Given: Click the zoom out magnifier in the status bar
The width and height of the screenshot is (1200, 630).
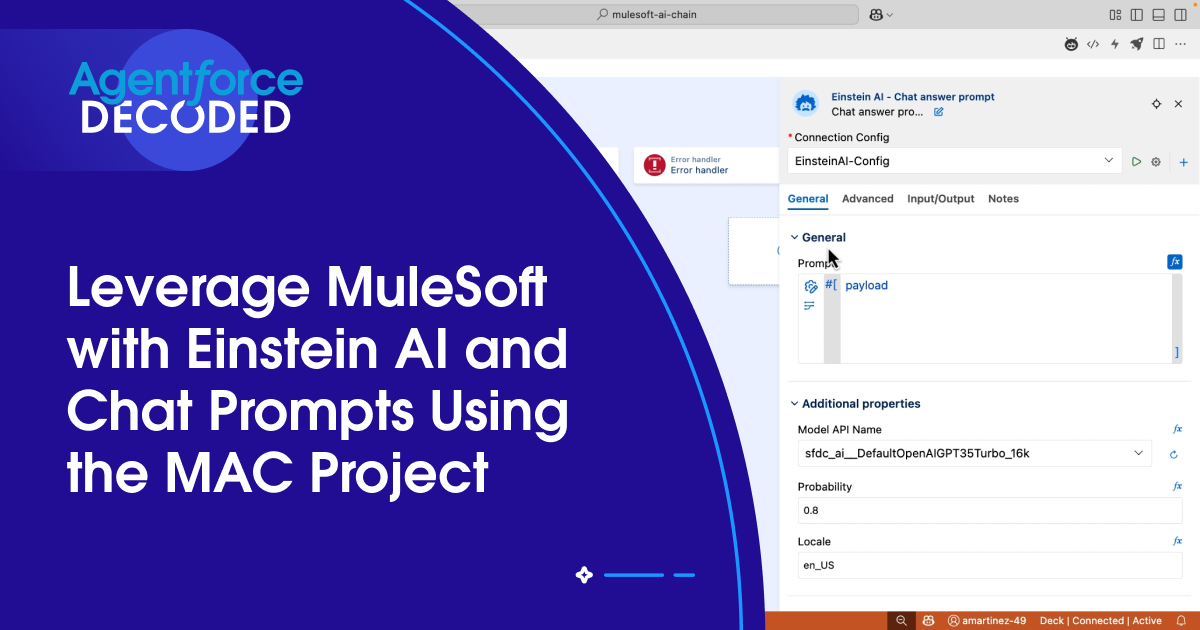Looking at the screenshot, I should 901,621.
